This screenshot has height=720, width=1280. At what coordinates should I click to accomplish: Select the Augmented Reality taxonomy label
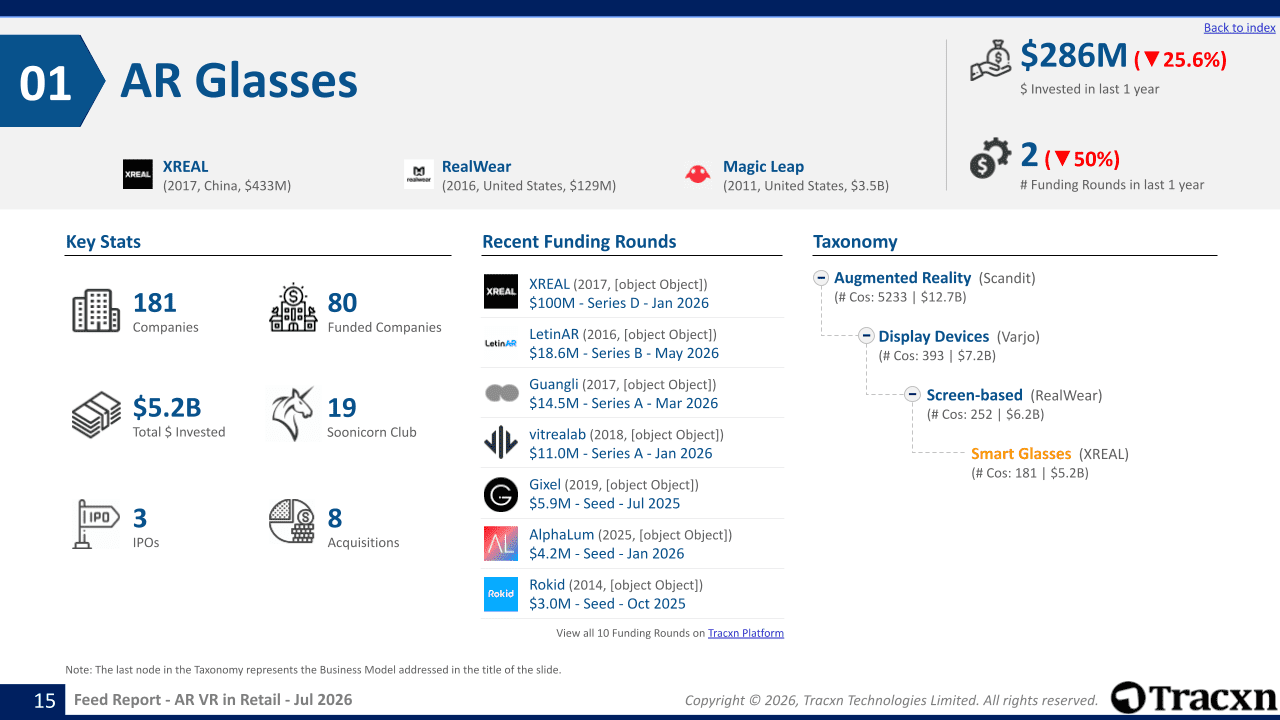click(x=903, y=278)
